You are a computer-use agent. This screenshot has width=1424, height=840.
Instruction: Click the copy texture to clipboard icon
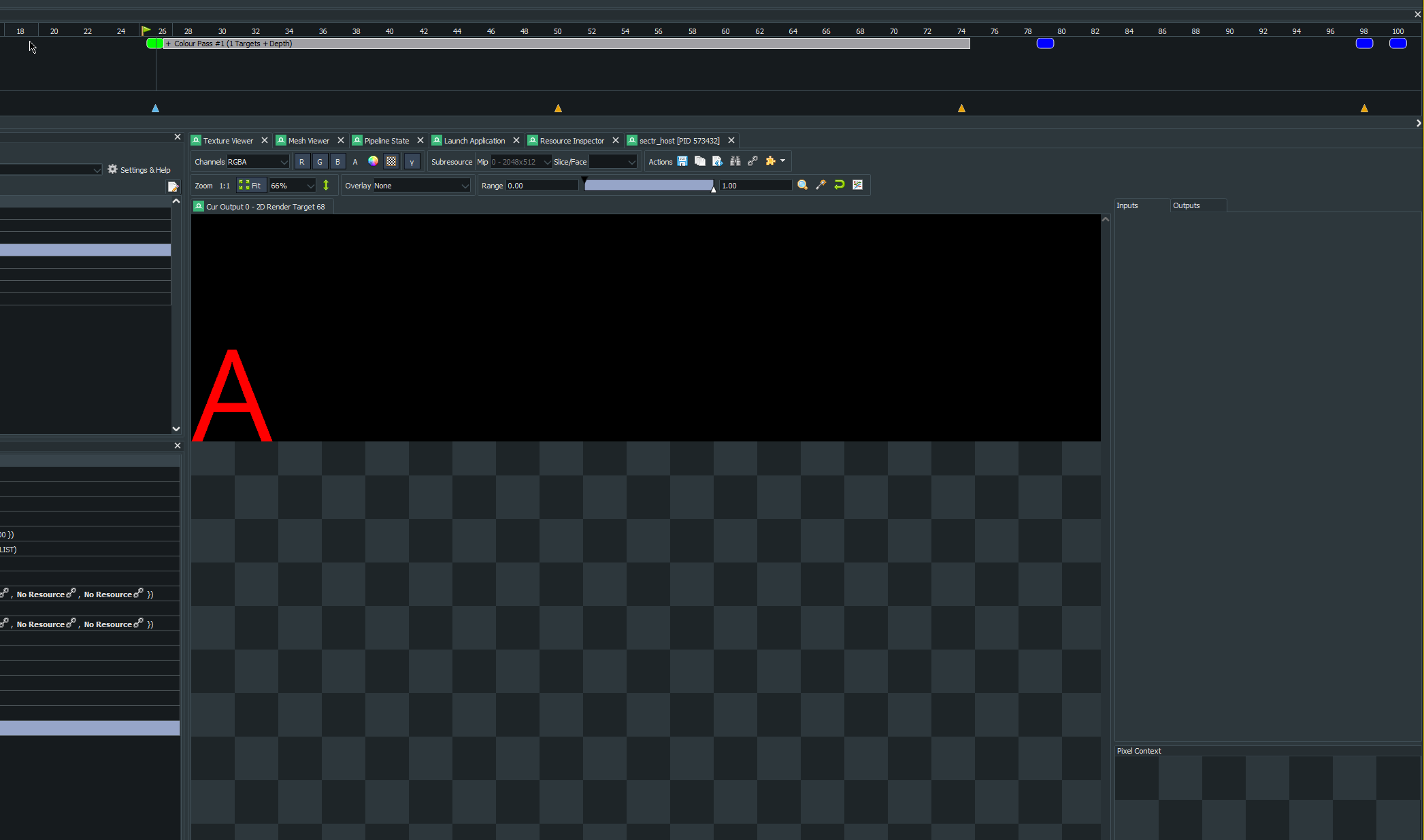pyautogui.click(x=699, y=161)
